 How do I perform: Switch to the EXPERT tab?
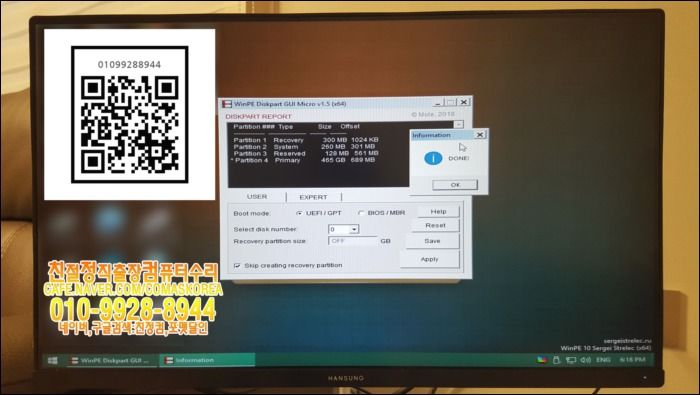click(x=313, y=197)
